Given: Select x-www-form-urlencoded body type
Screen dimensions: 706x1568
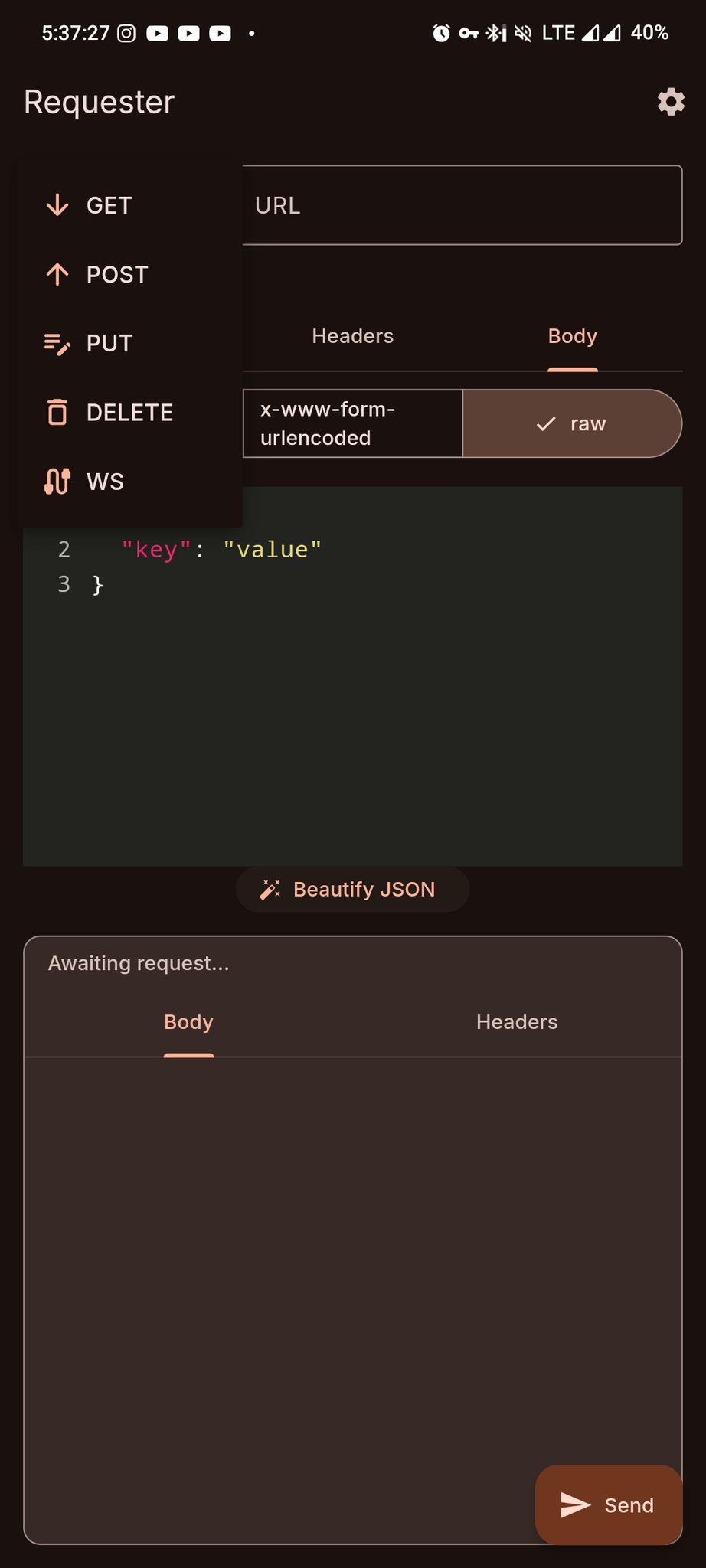Looking at the screenshot, I should (353, 423).
